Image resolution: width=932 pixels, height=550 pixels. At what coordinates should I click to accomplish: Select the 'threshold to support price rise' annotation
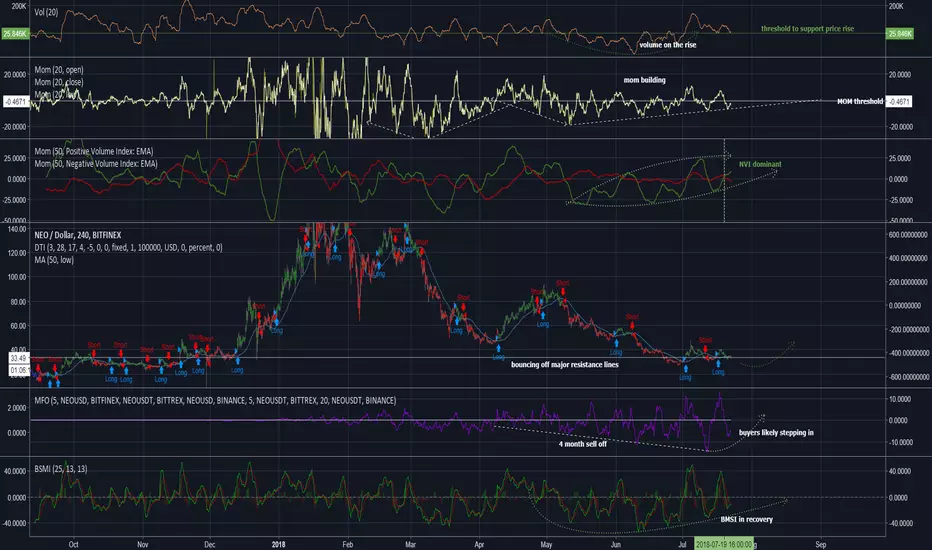[x=807, y=29]
